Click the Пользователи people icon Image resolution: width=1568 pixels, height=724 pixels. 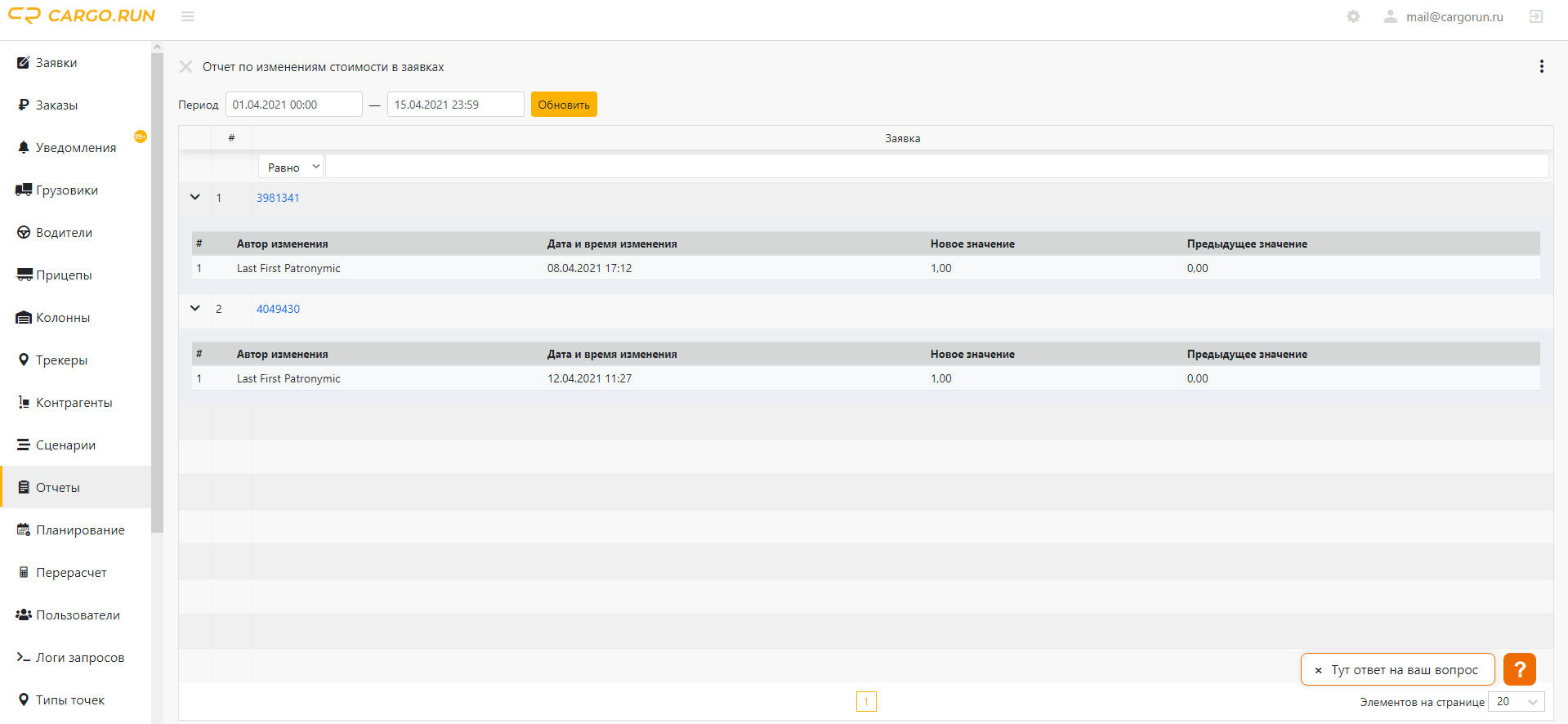[x=24, y=615]
